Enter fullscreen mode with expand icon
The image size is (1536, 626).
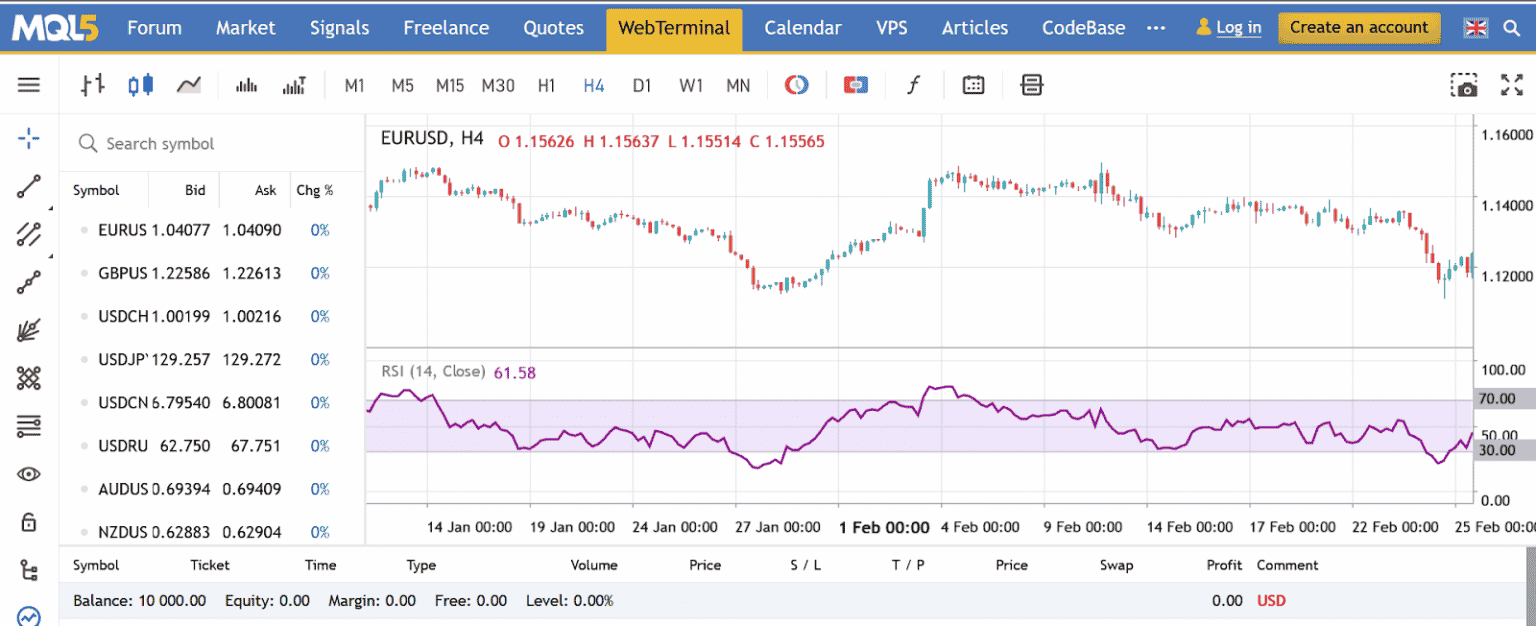(1512, 85)
